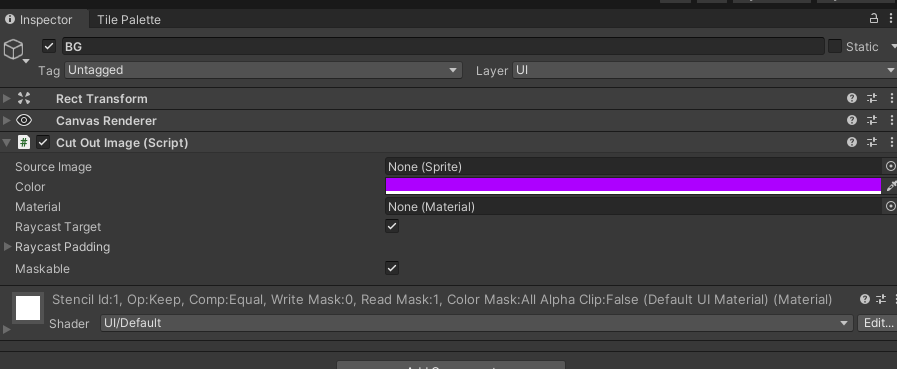Click the Source Image label

point(53,166)
